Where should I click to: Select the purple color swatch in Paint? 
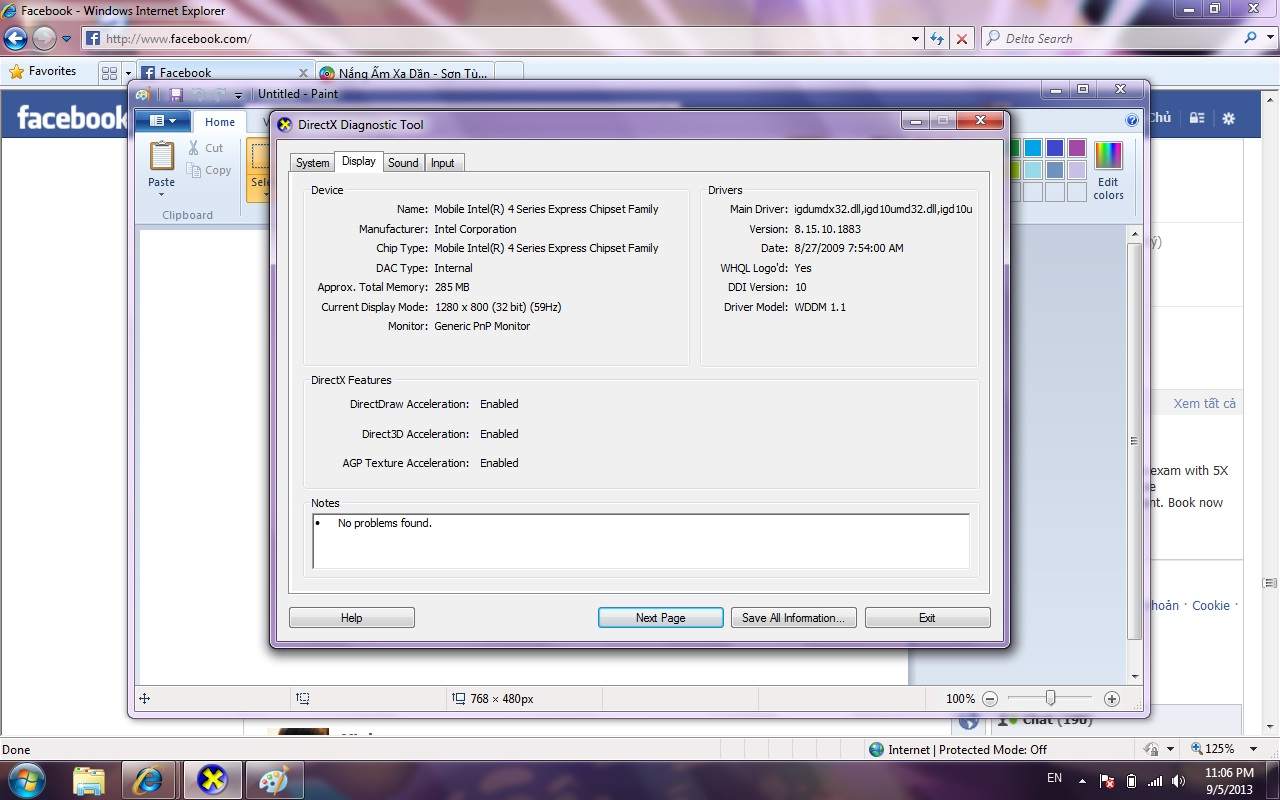(x=1076, y=148)
